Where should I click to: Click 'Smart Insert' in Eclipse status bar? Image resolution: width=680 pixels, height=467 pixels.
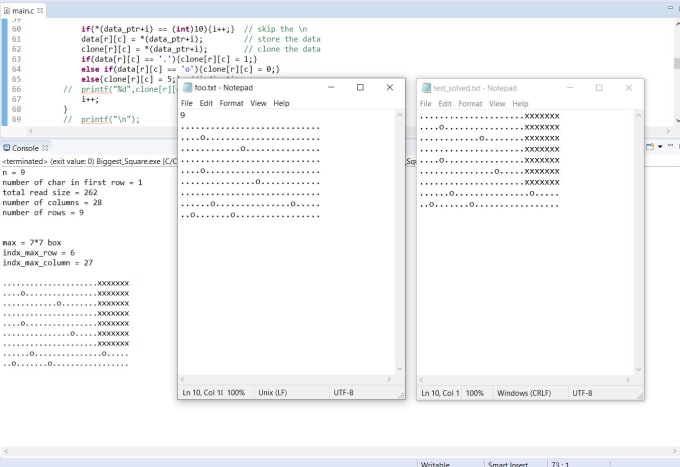pyautogui.click(x=508, y=464)
